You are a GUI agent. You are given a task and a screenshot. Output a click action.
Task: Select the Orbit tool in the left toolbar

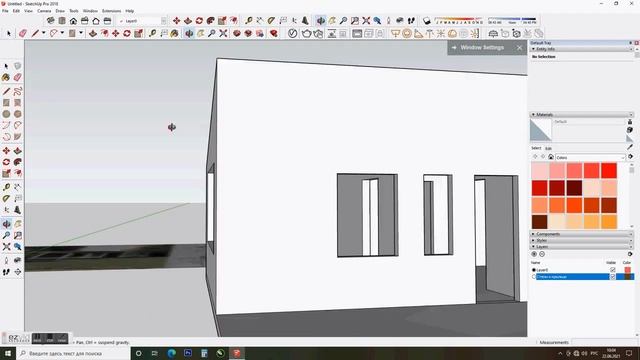[6, 224]
